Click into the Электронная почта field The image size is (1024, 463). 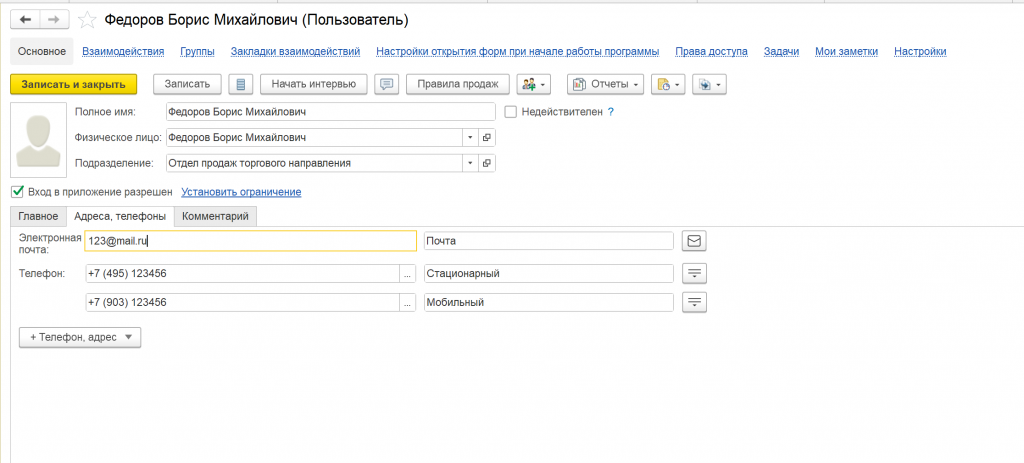click(x=250, y=241)
